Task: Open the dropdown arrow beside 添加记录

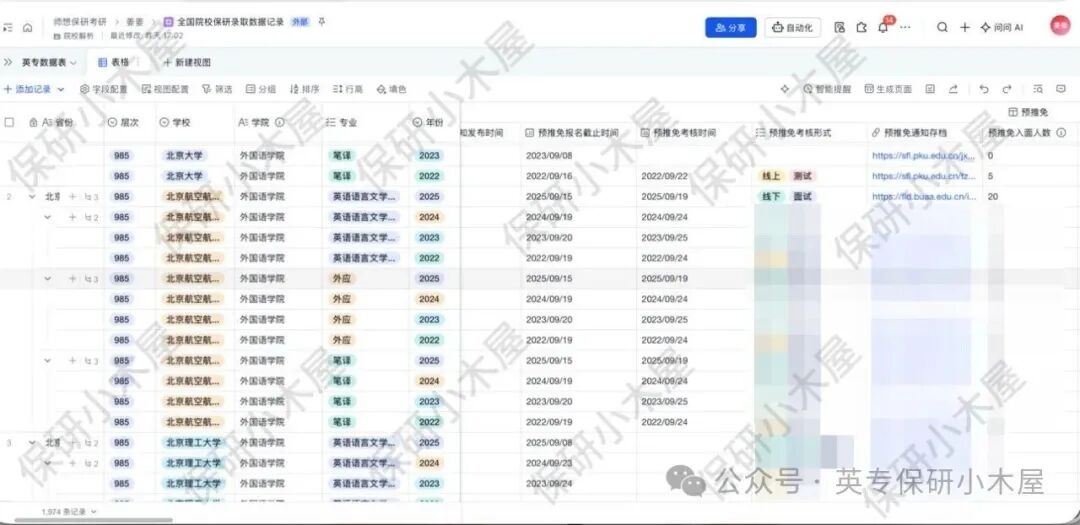Action: (61, 89)
